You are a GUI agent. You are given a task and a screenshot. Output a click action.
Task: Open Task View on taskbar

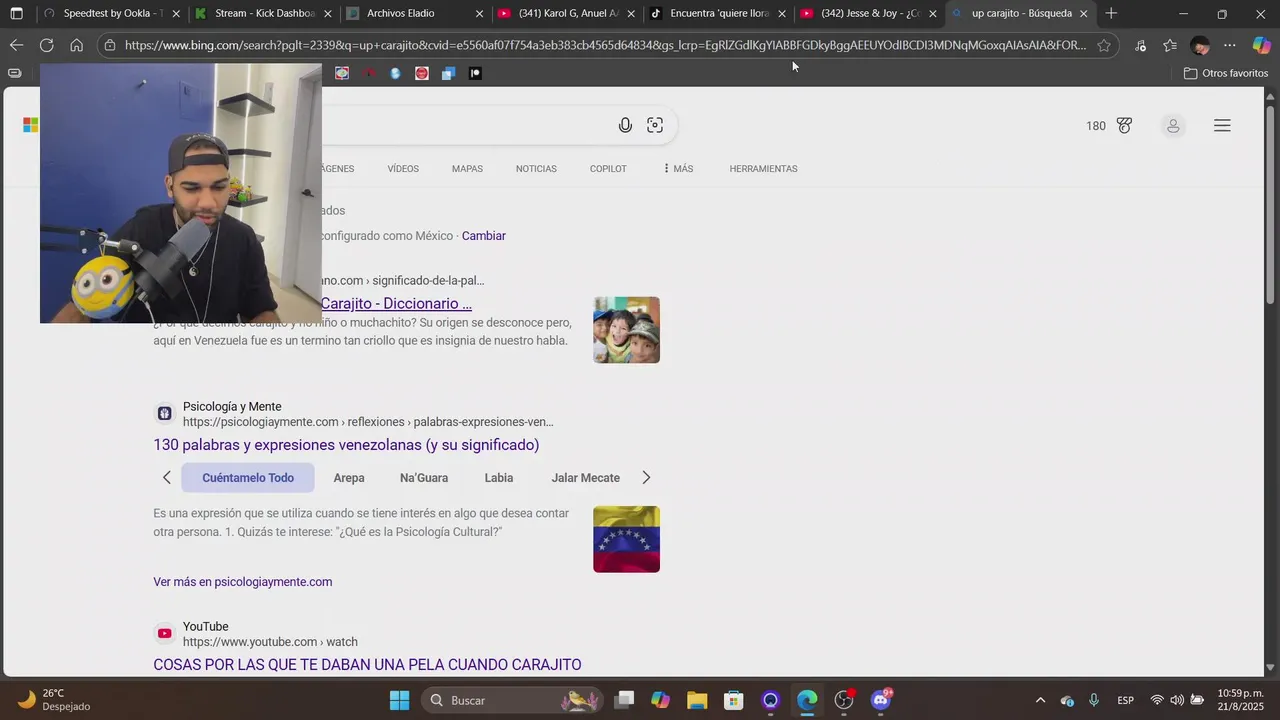pos(624,700)
